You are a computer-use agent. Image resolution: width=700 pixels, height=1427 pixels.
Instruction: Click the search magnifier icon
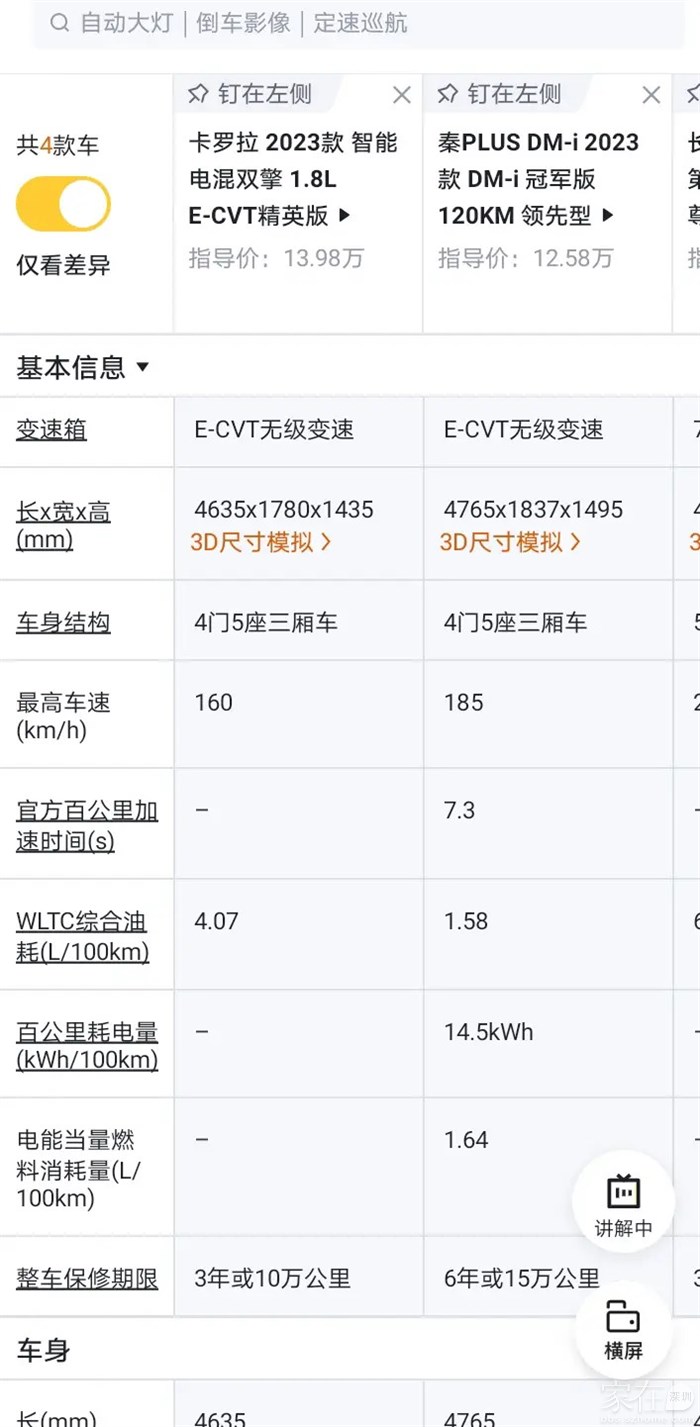pyautogui.click(x=60, y=24)
